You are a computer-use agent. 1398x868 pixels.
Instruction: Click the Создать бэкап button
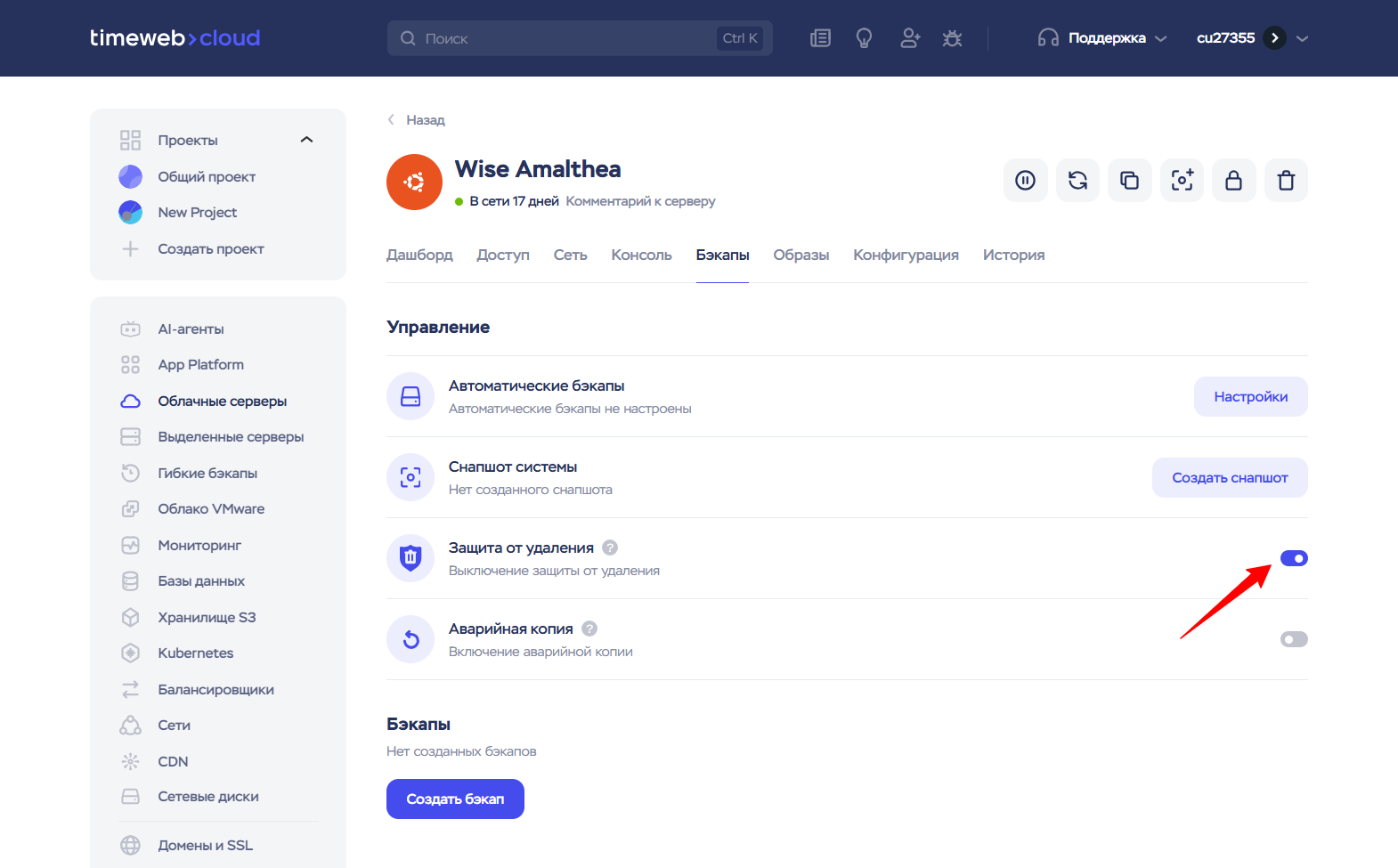455,799
